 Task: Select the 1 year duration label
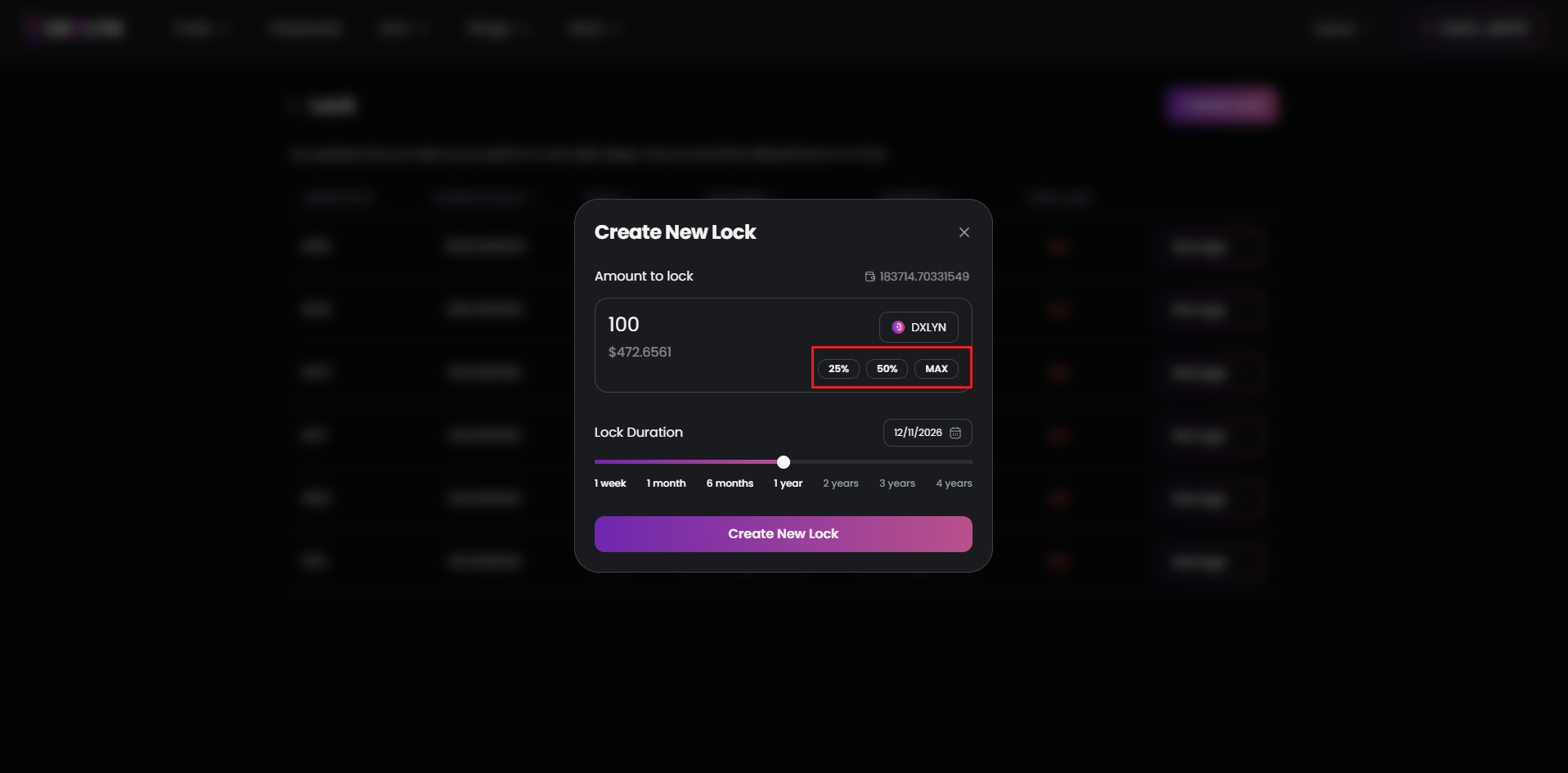pyautogui.click(x=787, y=483)
